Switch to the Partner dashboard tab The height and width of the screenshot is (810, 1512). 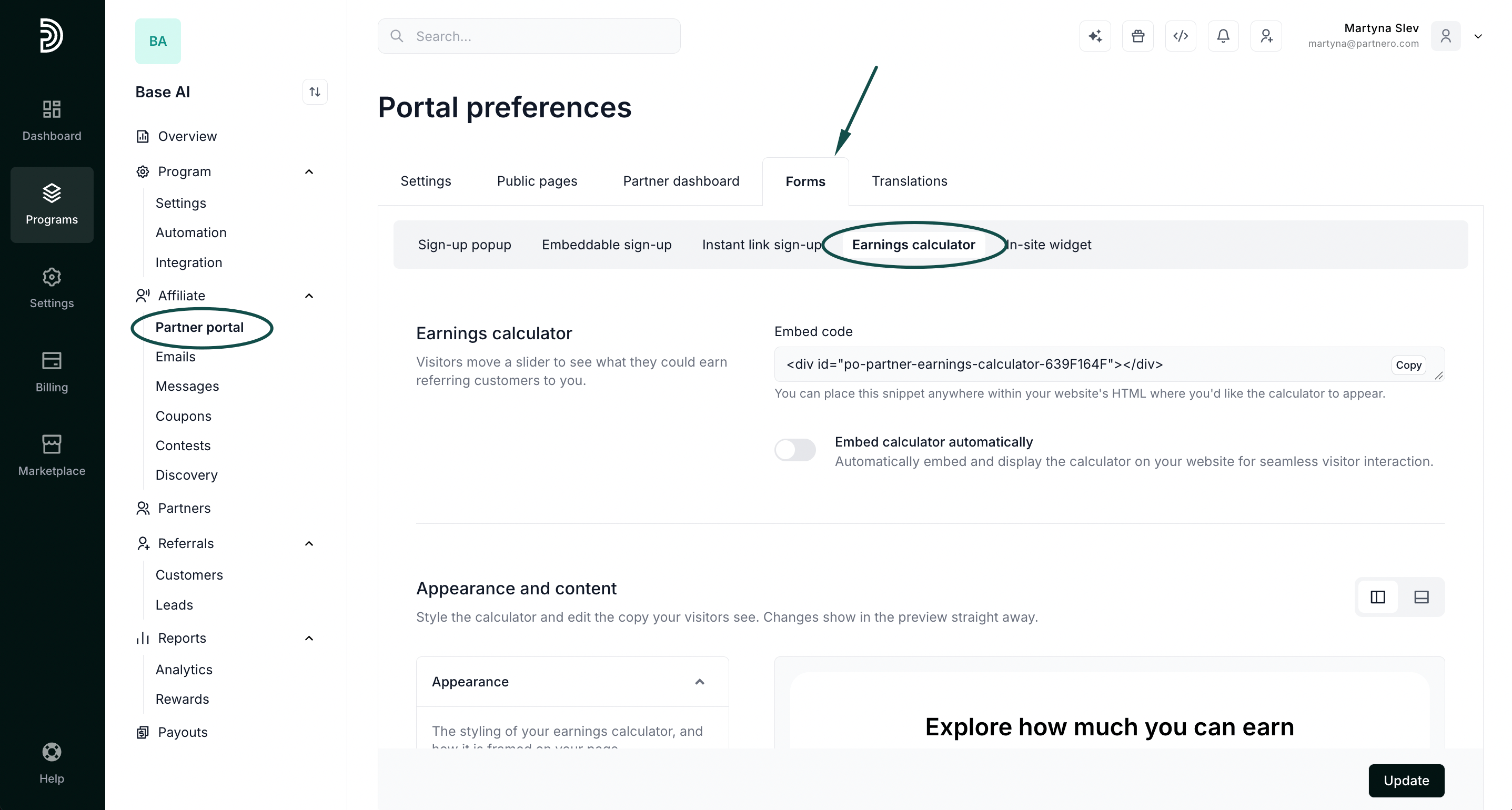click(x=681, y=181)
